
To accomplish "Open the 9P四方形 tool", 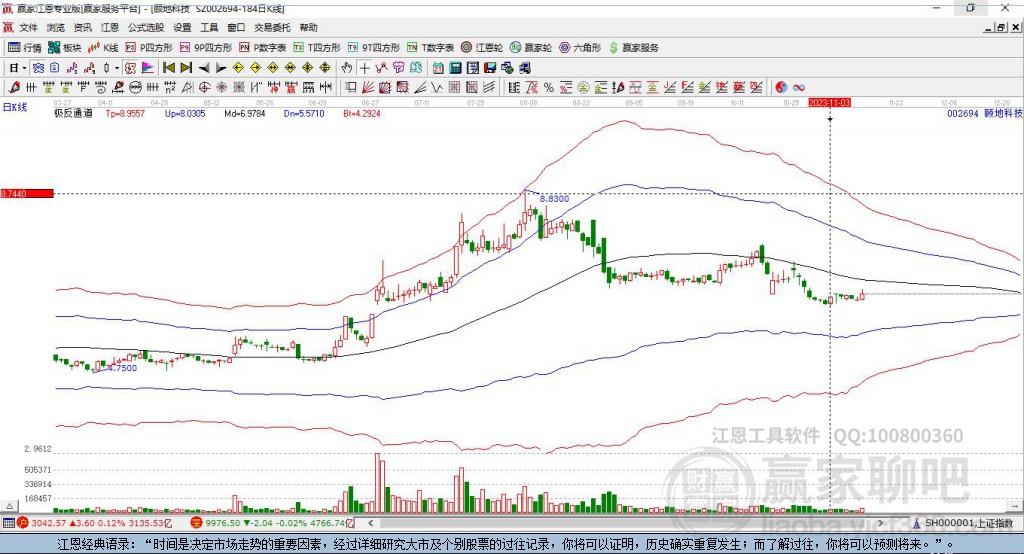I will pos(206,48).
